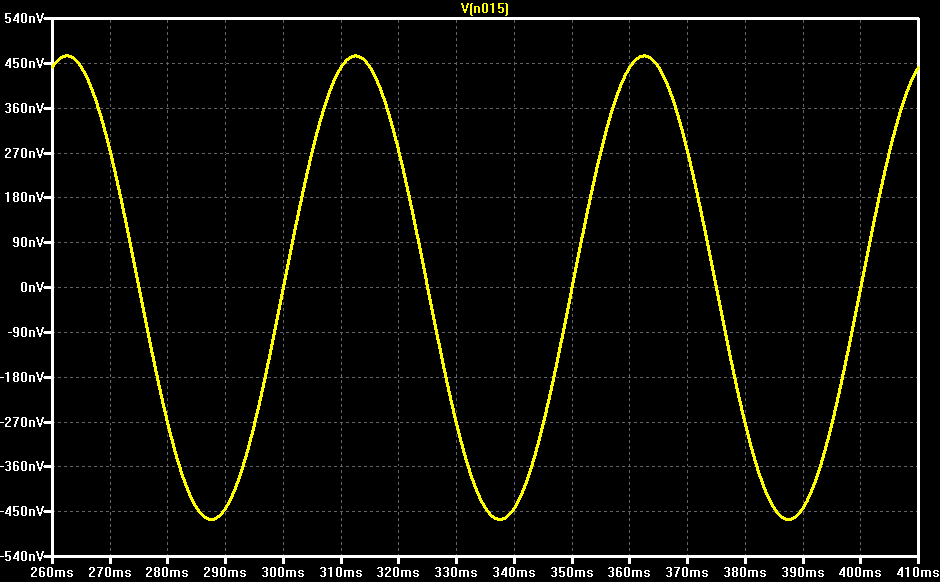
Task: Click the waveform peak near 310ms
Action: [x=355, y=56]
